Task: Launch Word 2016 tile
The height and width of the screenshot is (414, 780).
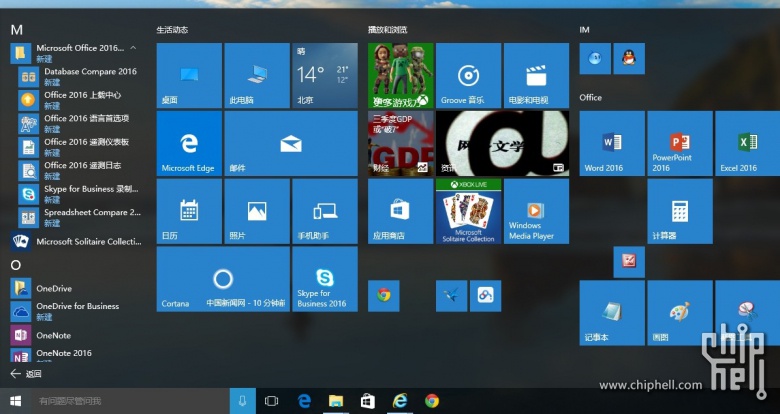Action: pos(612,143)
